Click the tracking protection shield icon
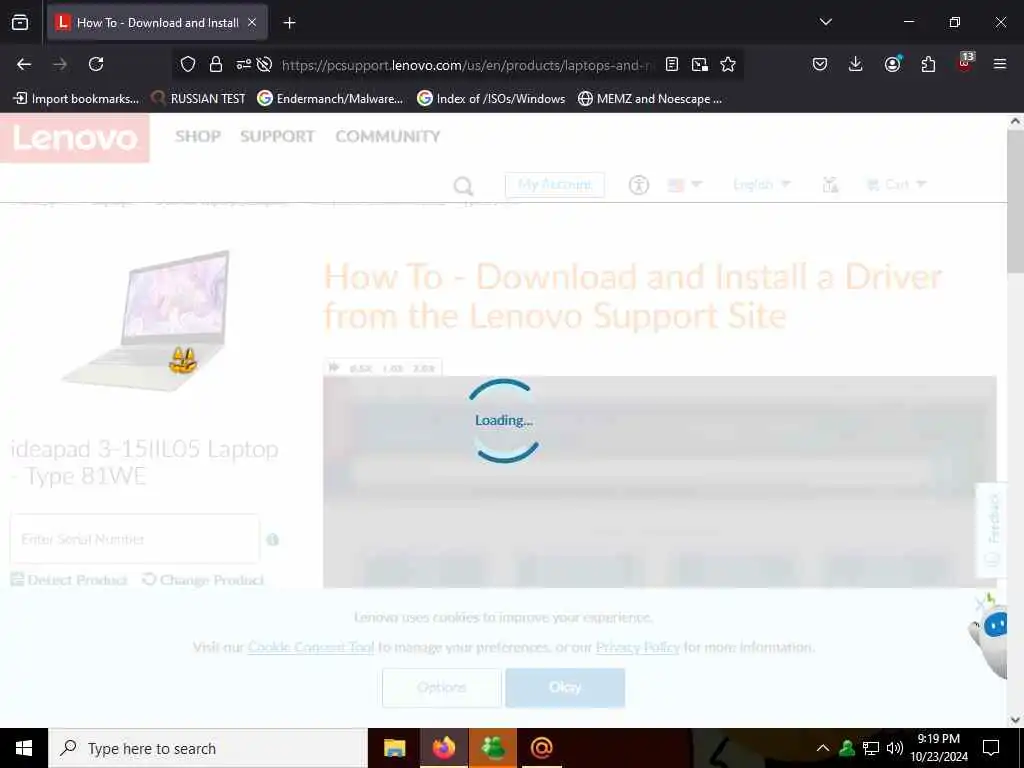This screenshot has height=768, width=1024. coord(188,64)
